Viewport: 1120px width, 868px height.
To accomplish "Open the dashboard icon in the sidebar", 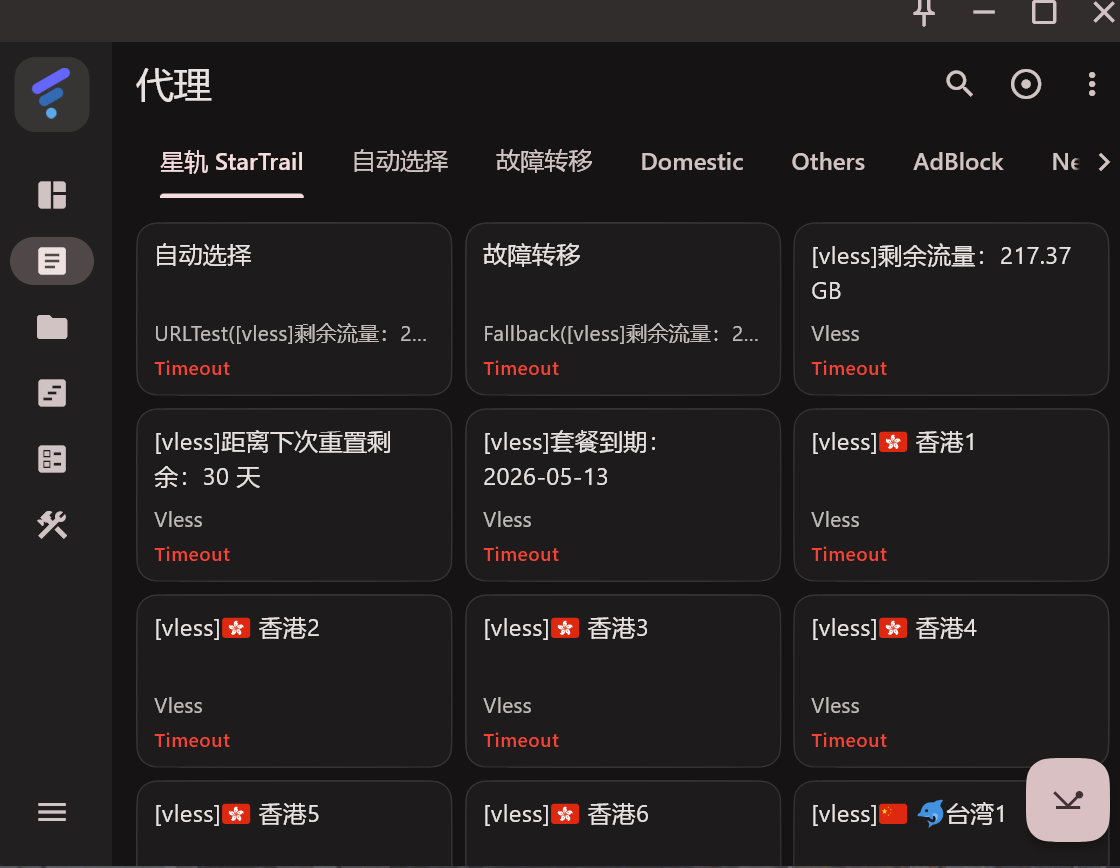I will (x=52, y=195).
